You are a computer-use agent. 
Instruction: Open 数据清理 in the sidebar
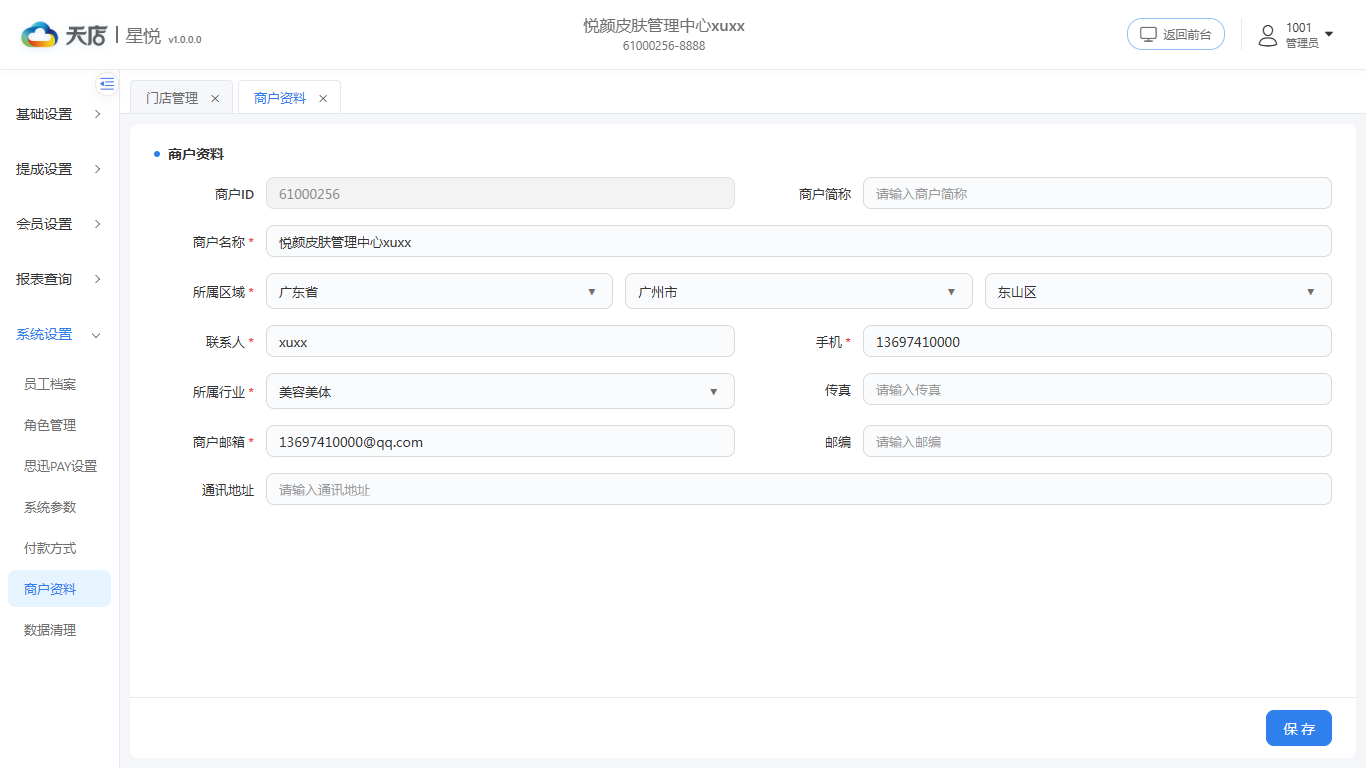pyautogui.click(x=59, y=630)
